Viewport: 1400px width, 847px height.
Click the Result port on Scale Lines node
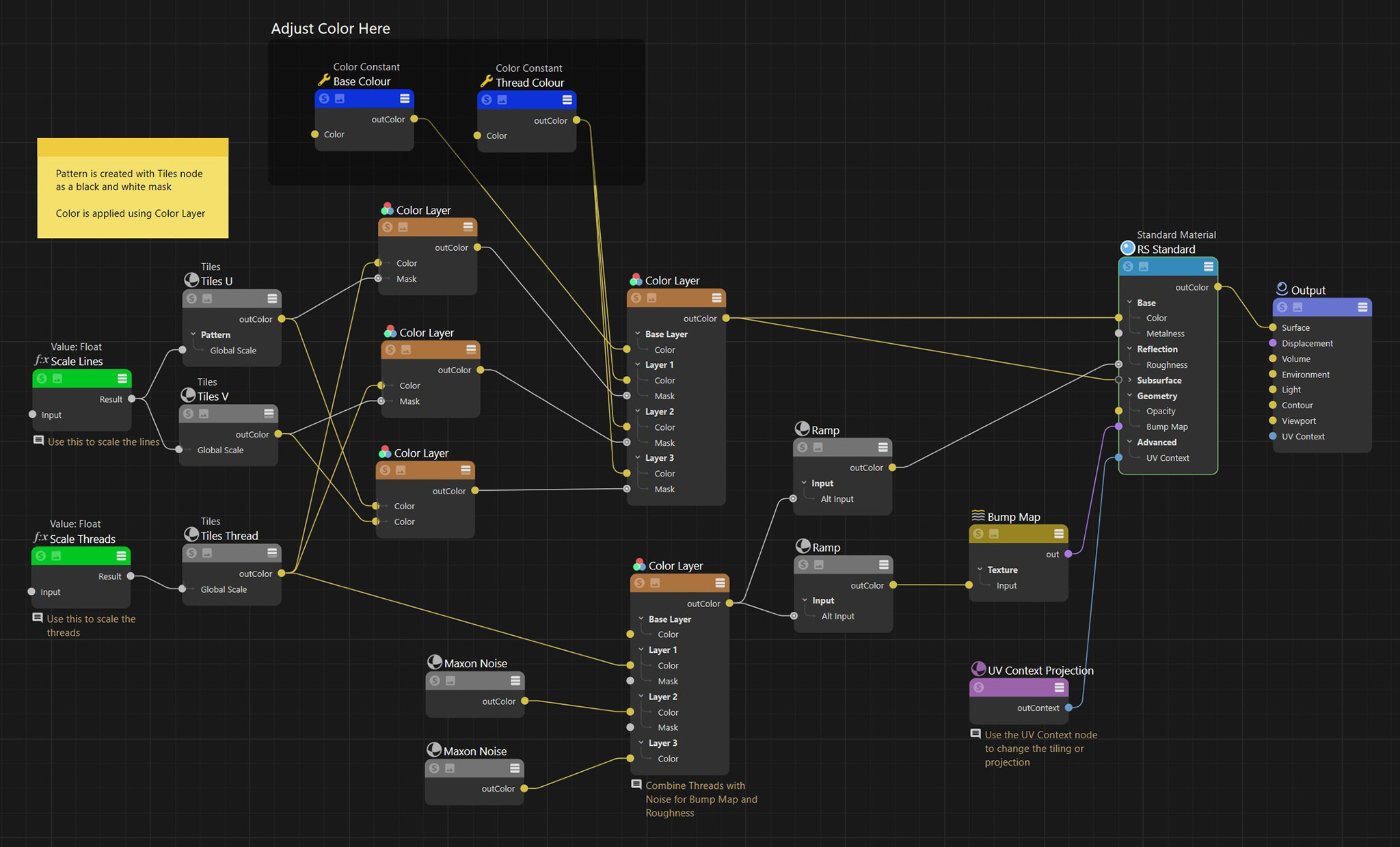click(x=132, y=399)
